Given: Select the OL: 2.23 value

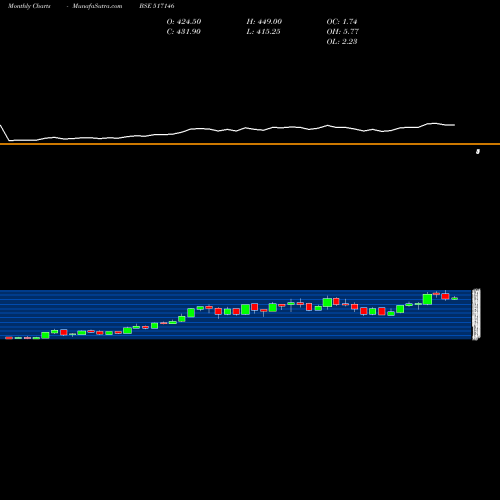Looking at the screenshot, I should [x=342, y=42].
